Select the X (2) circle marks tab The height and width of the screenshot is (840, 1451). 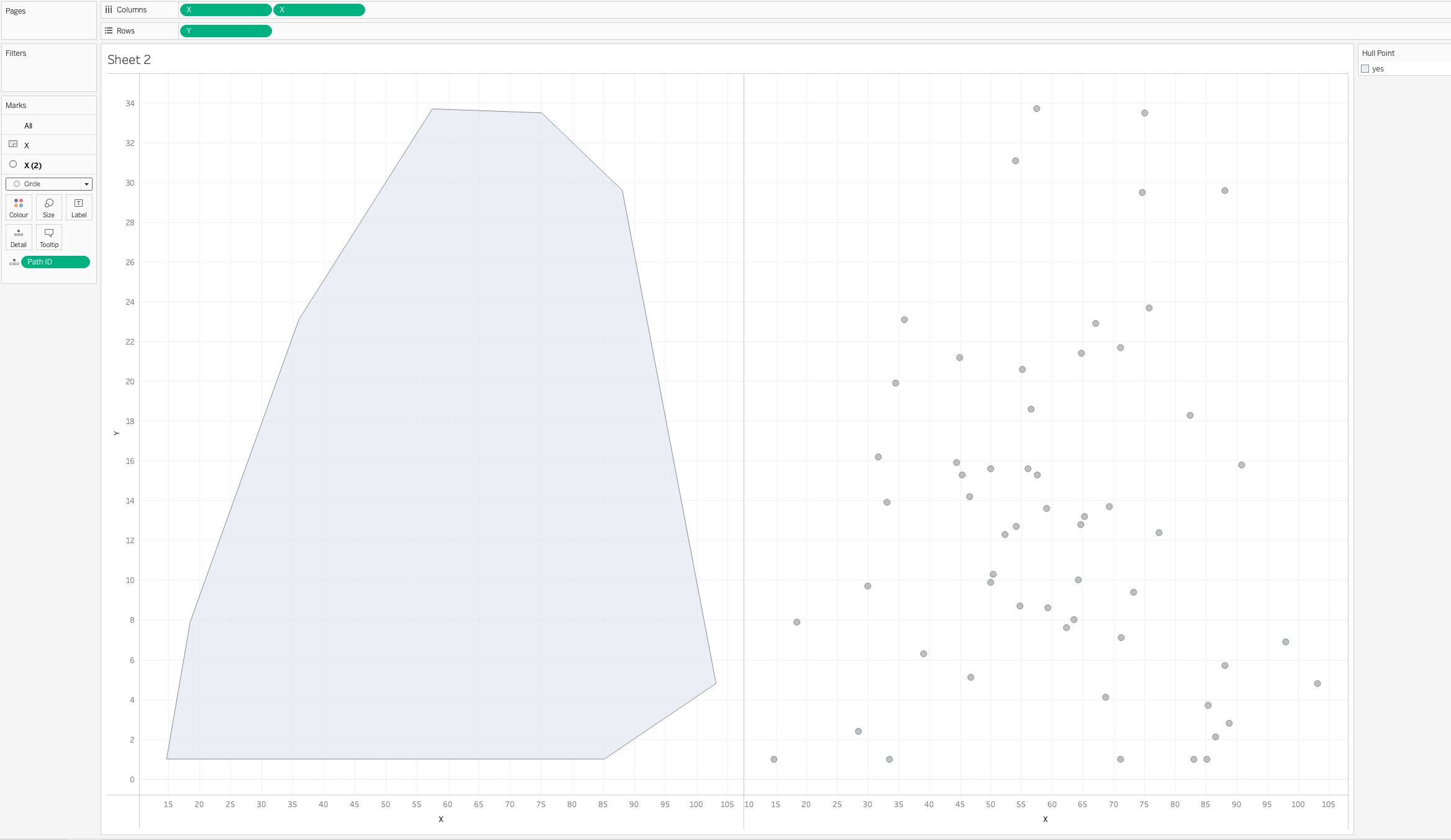coord(33,165)
